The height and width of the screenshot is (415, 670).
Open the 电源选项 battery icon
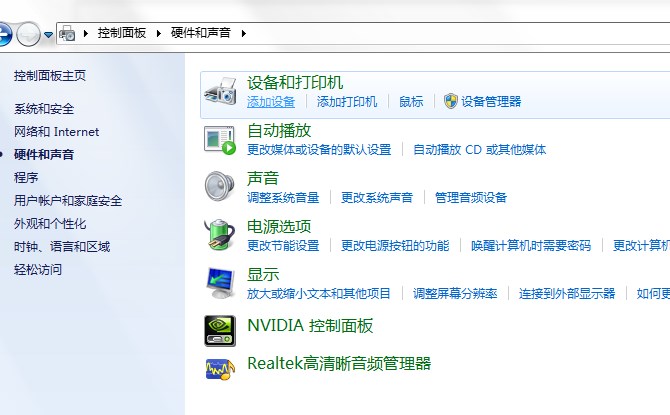(220, 235)
